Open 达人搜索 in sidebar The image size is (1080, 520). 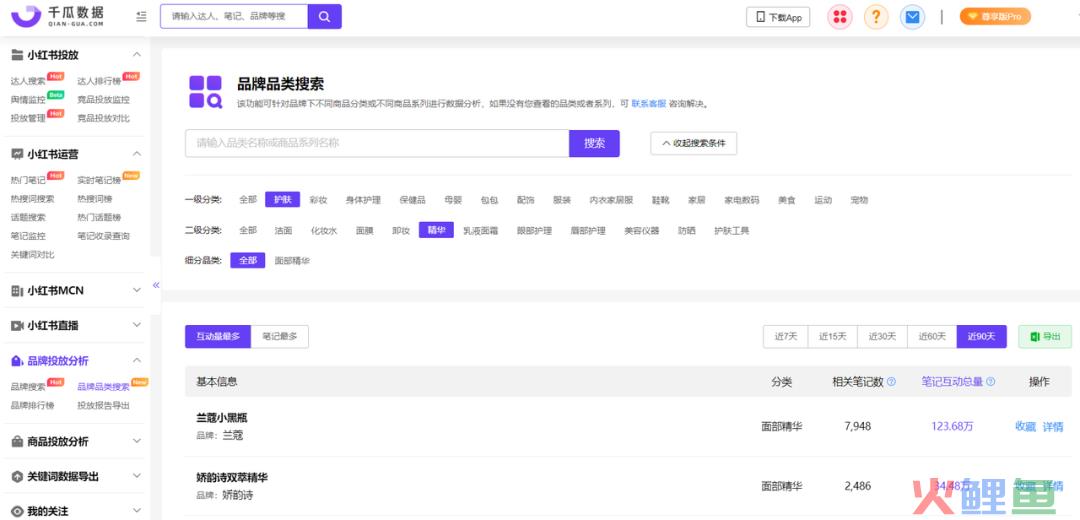28,81
